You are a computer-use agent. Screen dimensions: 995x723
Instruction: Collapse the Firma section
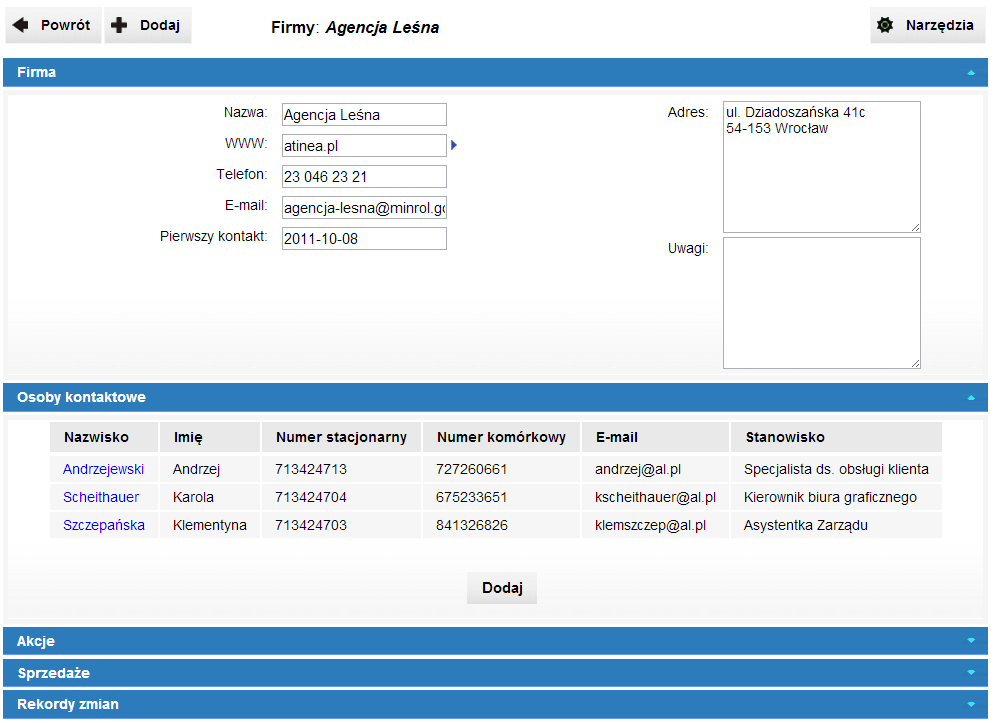coord(970,73)
